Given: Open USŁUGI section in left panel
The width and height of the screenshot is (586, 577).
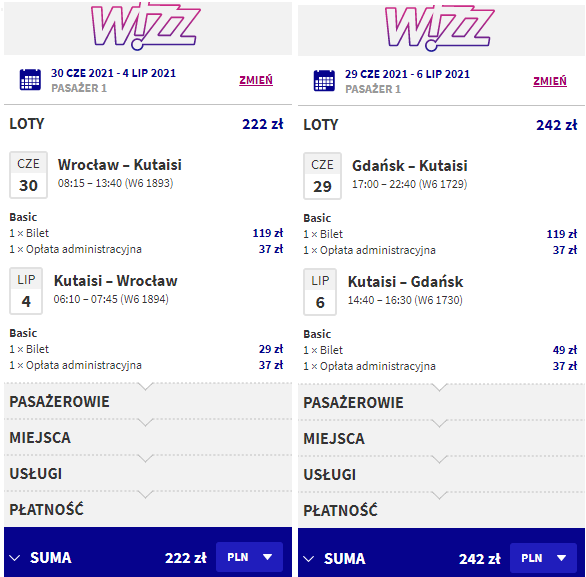Looking at the screenshot, I should coord(148,473).
